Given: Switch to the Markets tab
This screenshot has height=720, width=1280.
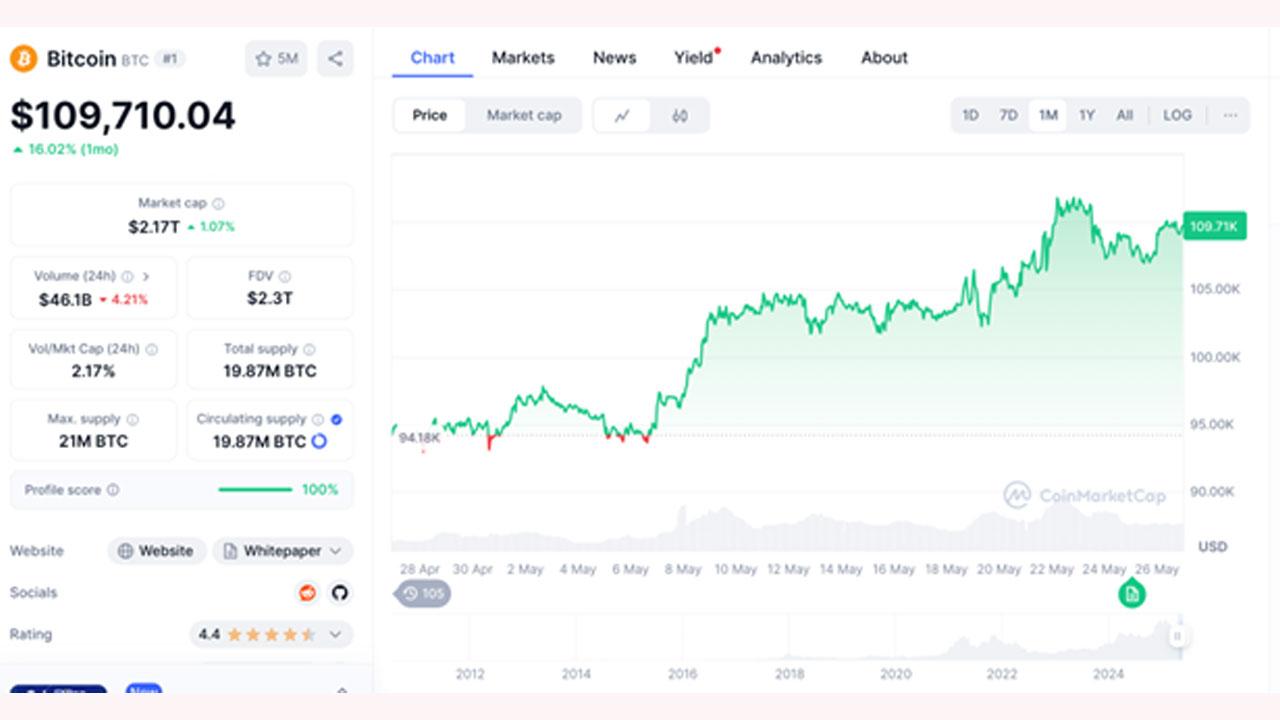Looking at the screenshot, I should (523, 58).
